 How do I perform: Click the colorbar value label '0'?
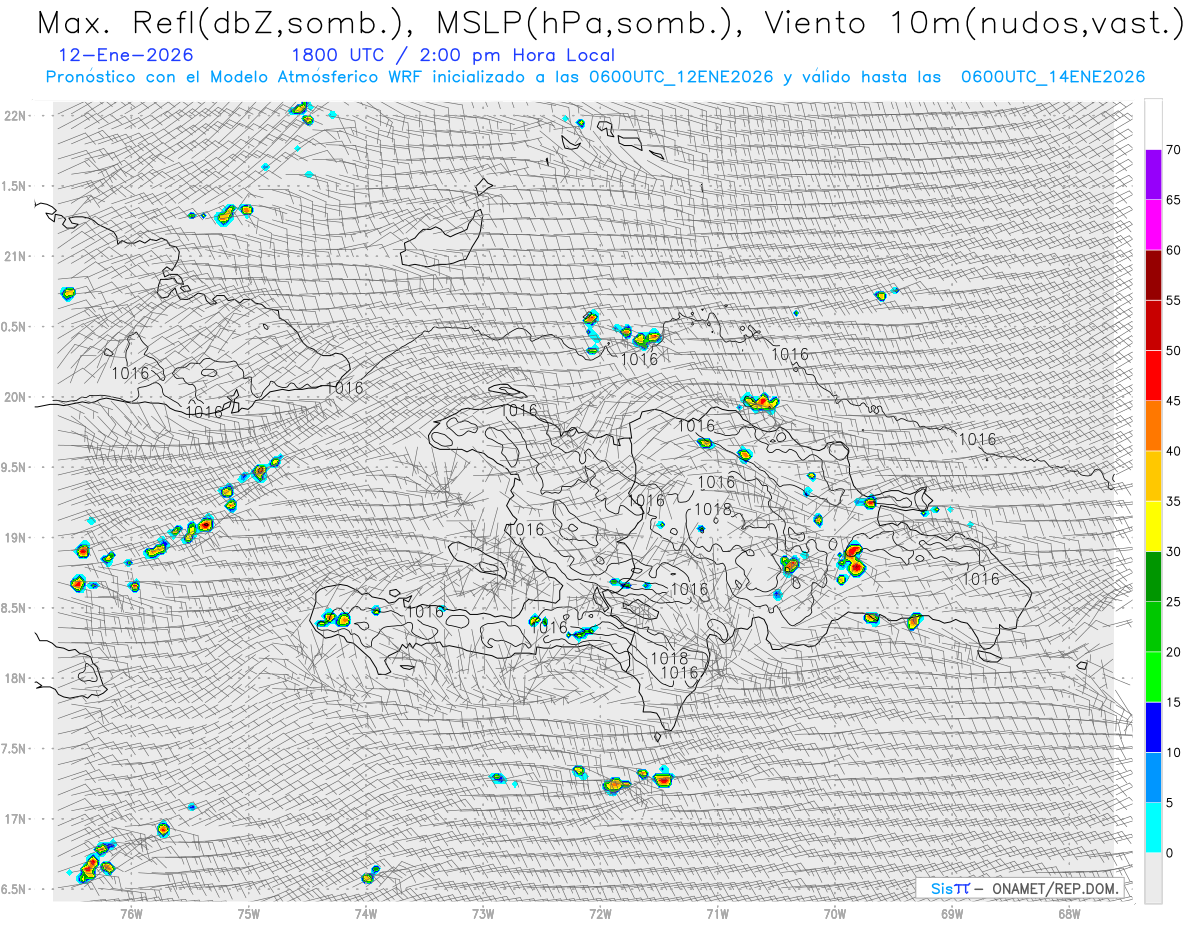[x=1170, y=853]
